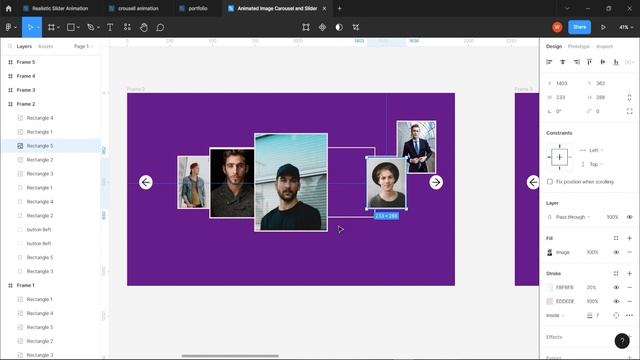Open the user avatar W

557,27
